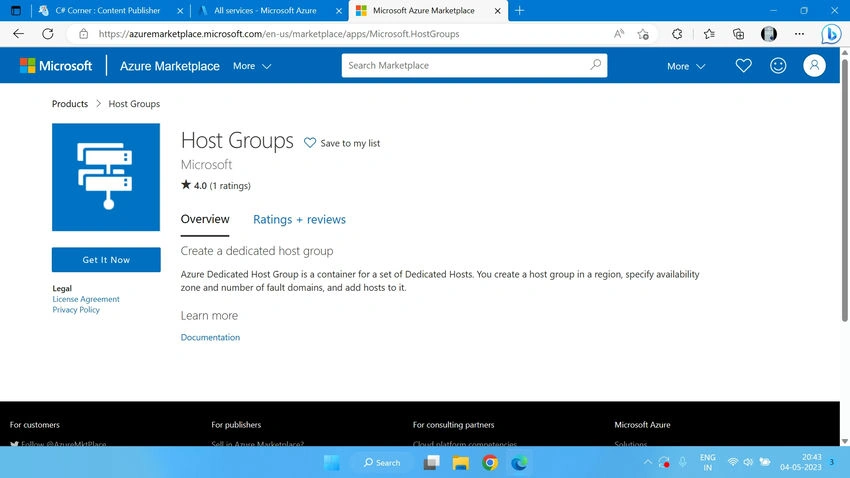Open browser collections icon
The height and width of the screenshot is (478, 850).
point(738,34)
